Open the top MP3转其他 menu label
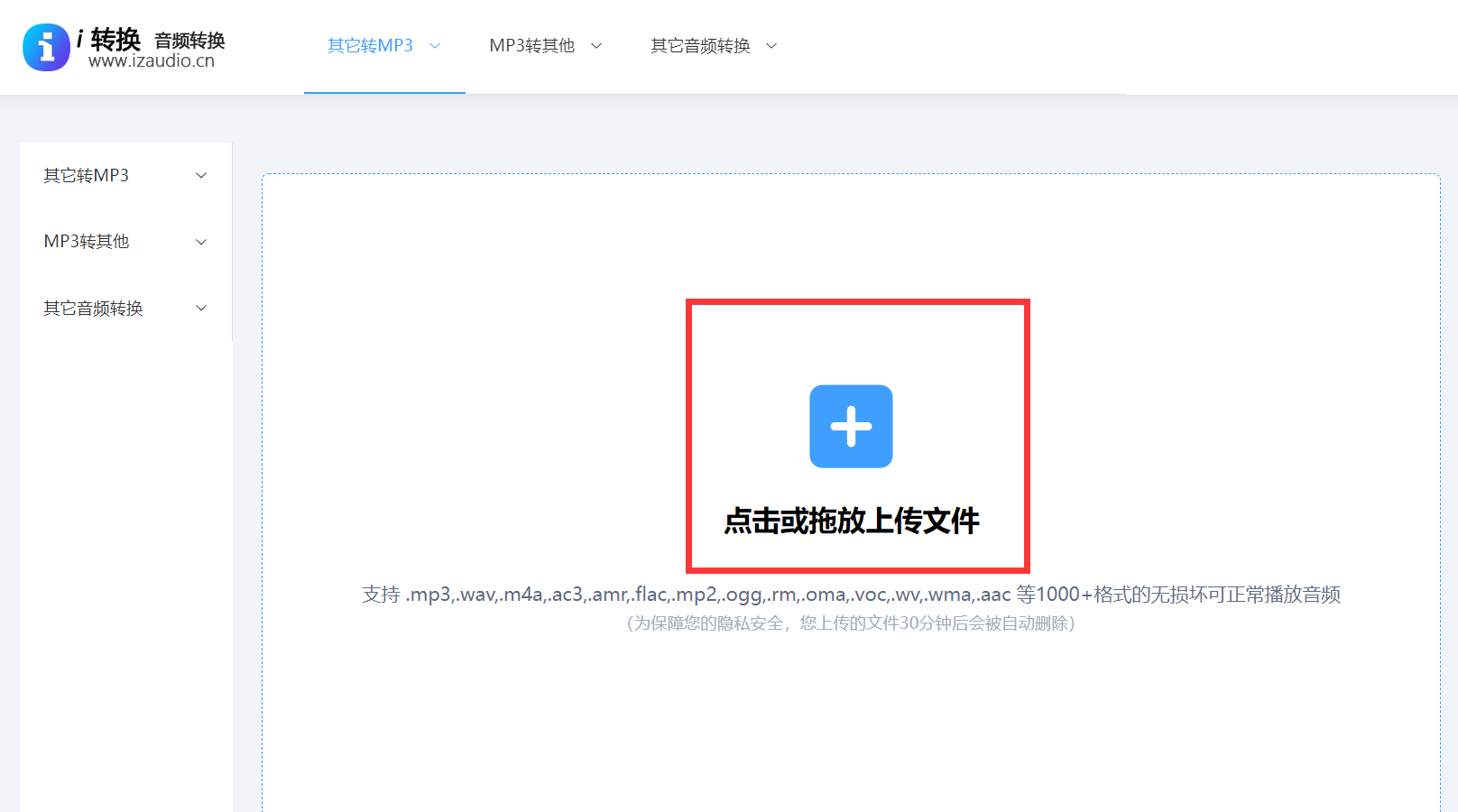This screenshot has height=812, width=1458. pos(531,46)
